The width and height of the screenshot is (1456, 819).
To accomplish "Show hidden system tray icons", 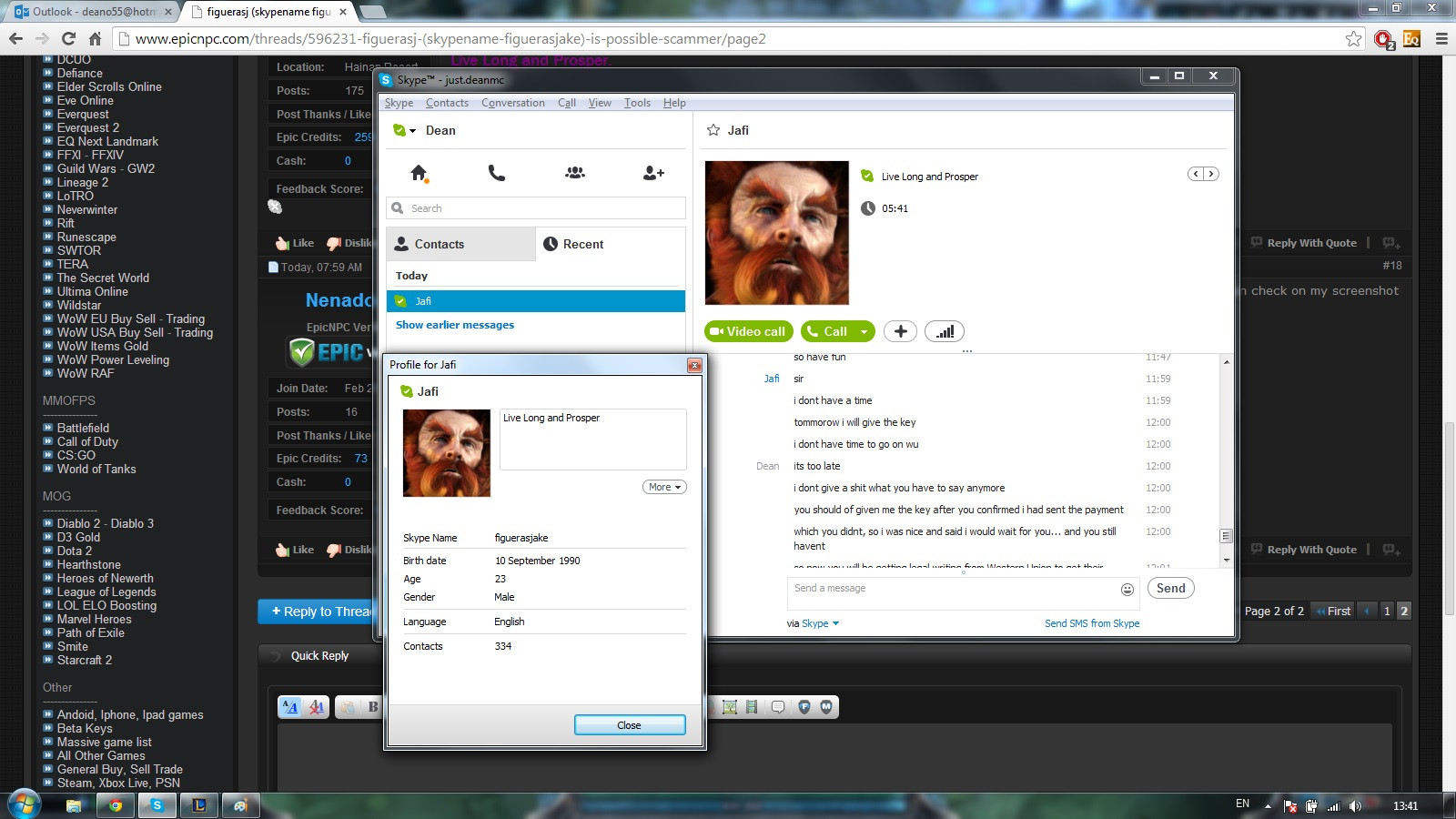I will point(1268,805).
